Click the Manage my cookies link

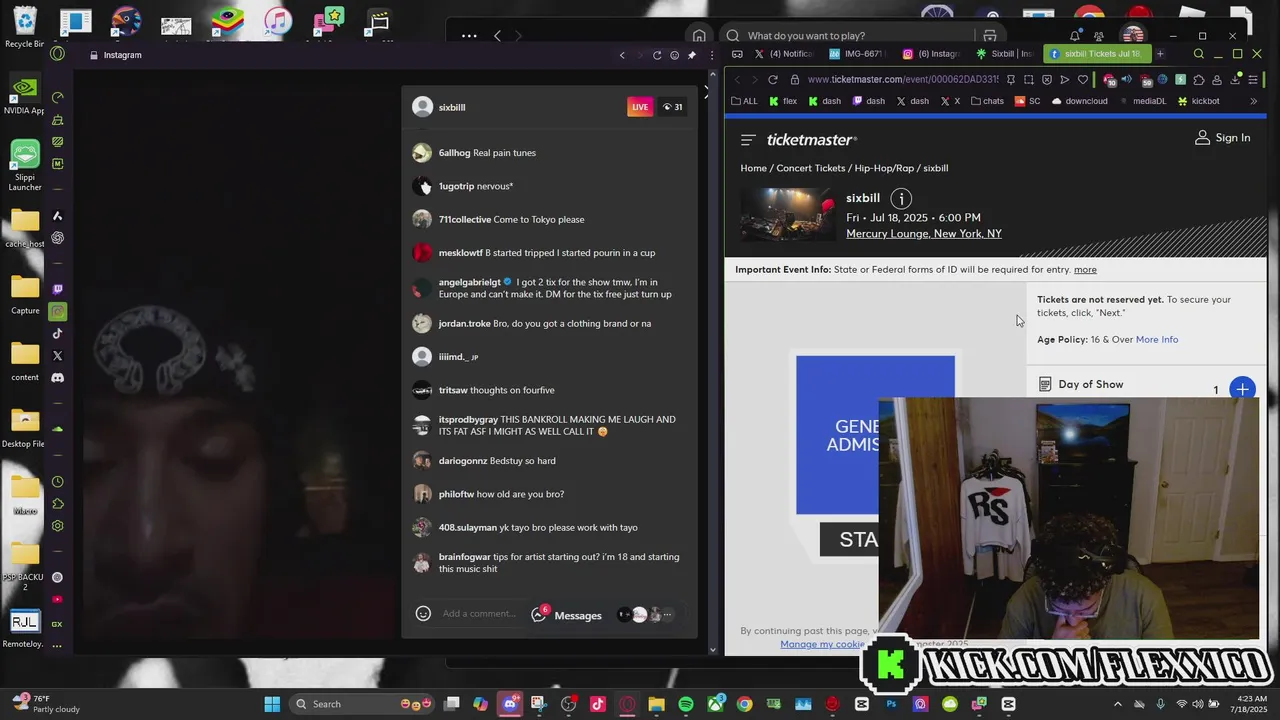pos(823,644)
